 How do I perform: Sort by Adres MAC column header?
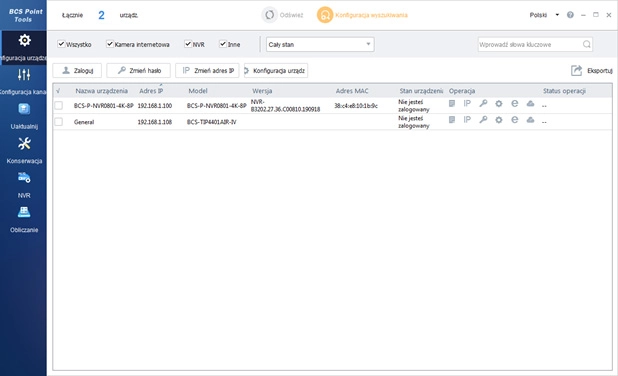(352, 91)
